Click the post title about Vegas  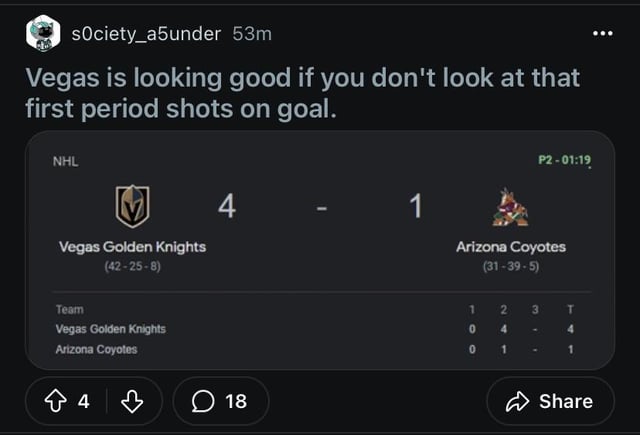[x=302, y=93]
